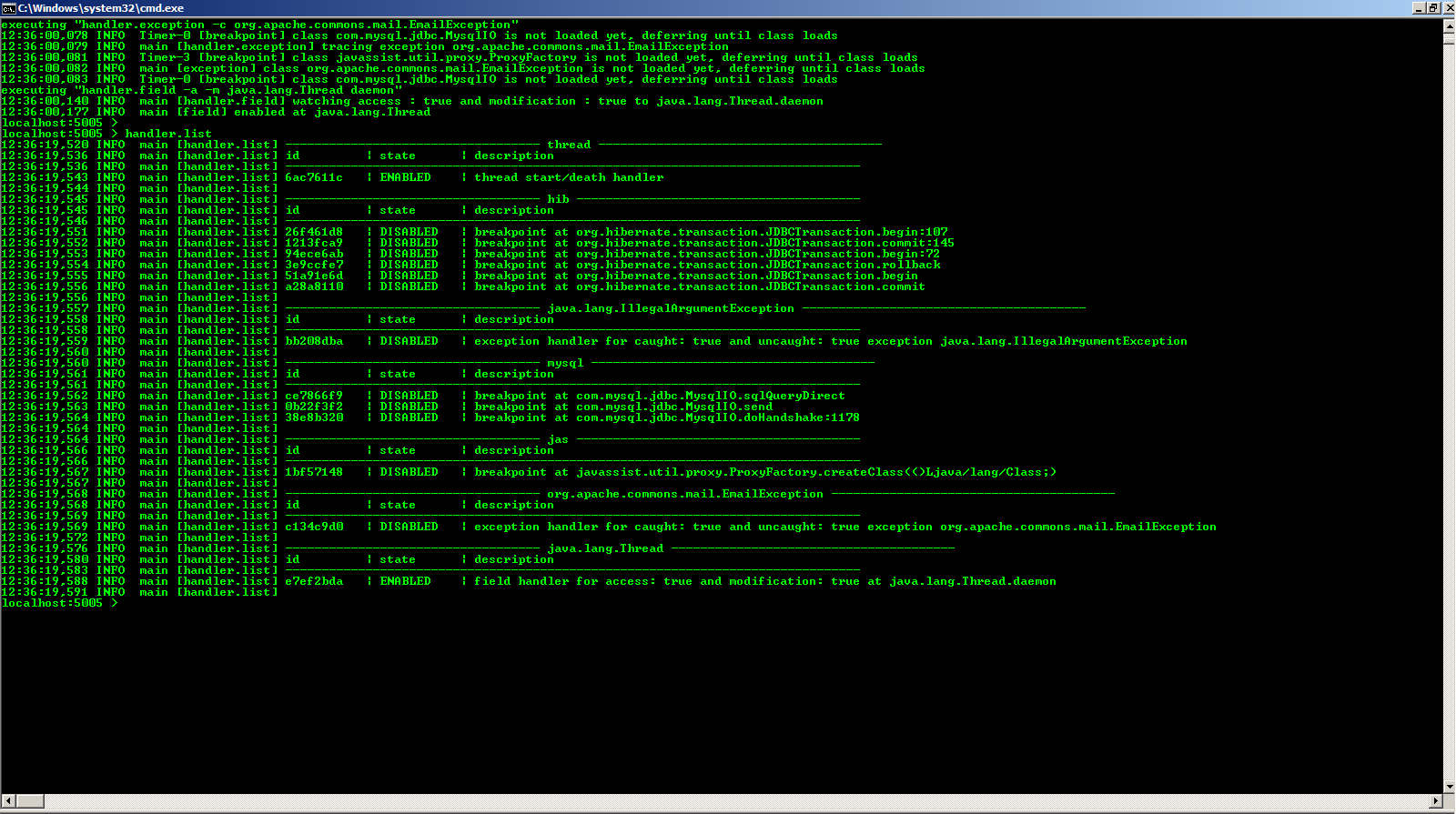Click handler id 38e8b320
The image size is (1456, 814).
click(314, 417)
